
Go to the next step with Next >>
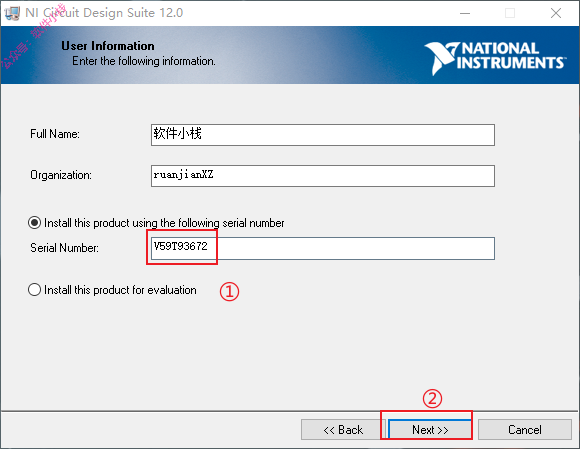tap(430, 430)
